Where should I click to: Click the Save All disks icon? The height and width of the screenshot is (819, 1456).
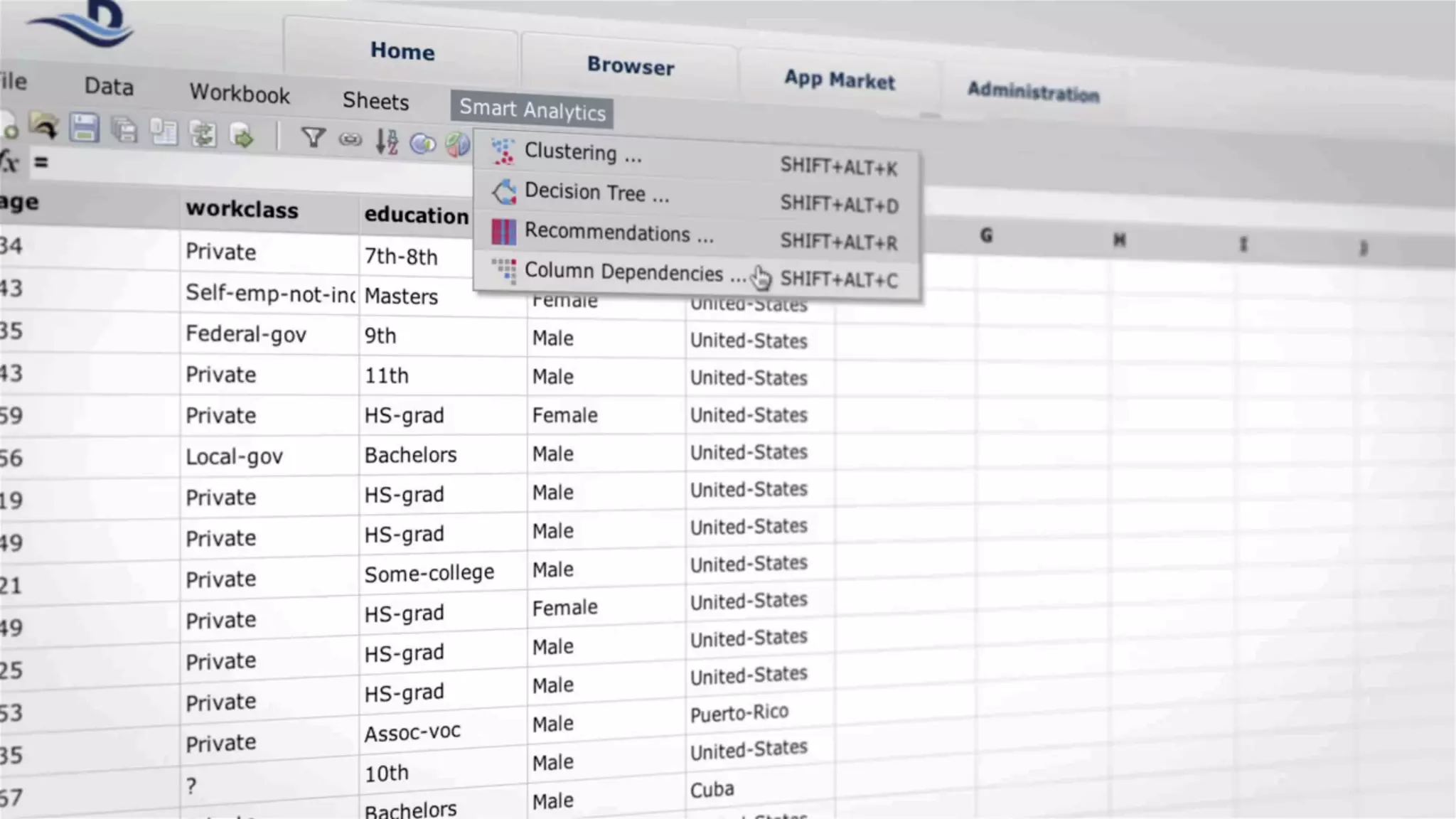pyautogui.click(x=125, y=131)
